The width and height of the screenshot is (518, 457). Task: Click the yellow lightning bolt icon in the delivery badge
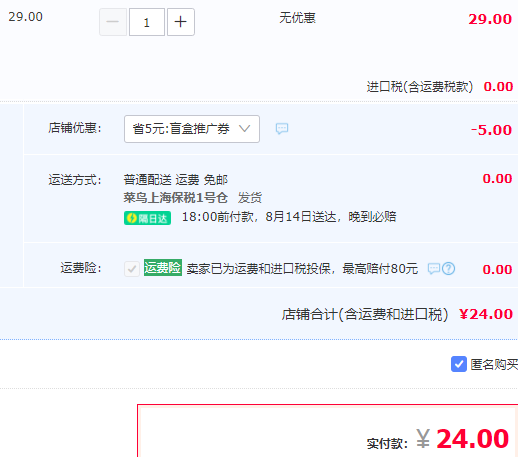coord(132,218)
